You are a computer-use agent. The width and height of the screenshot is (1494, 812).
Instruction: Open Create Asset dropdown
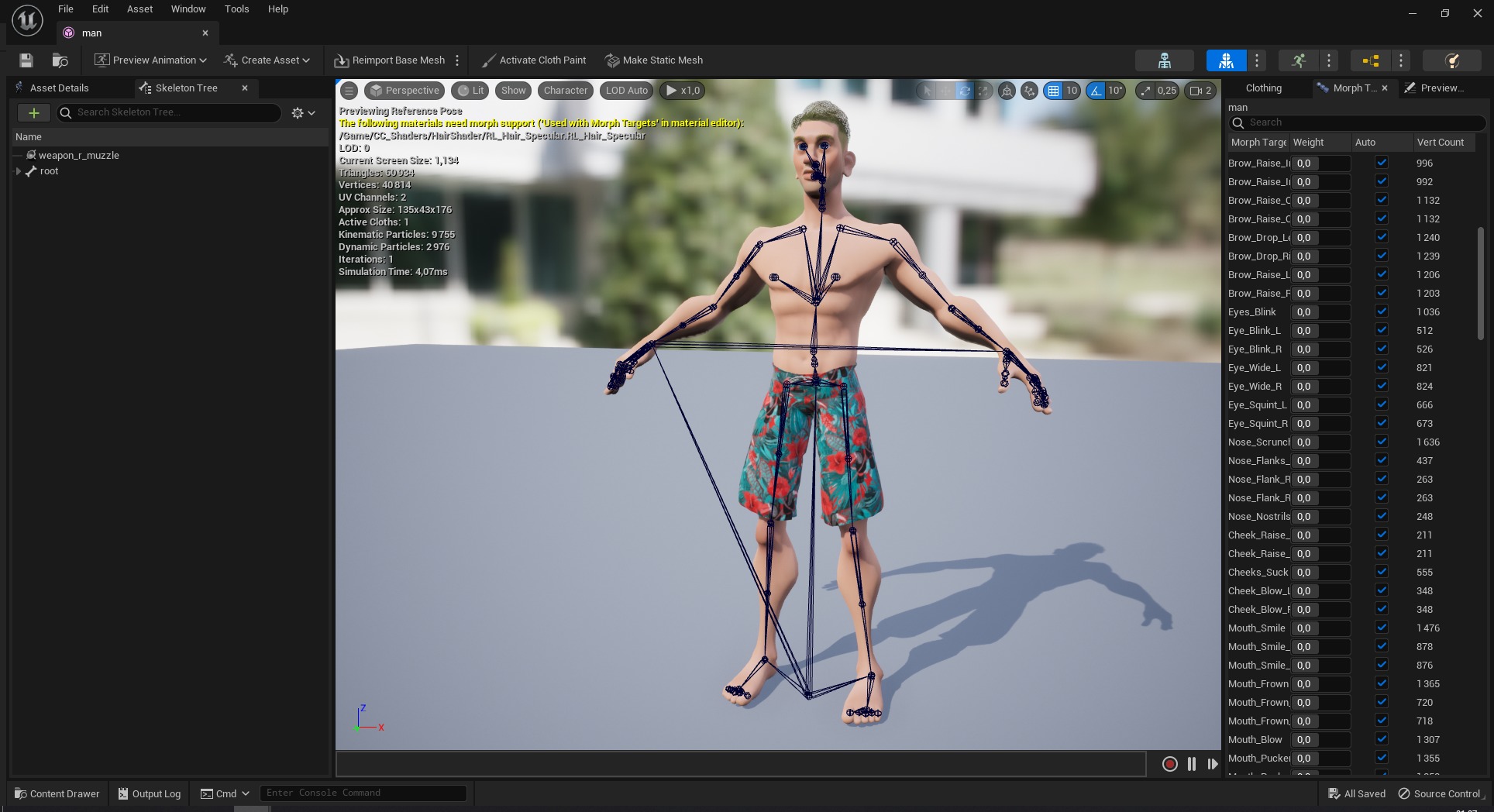[267, 60]
